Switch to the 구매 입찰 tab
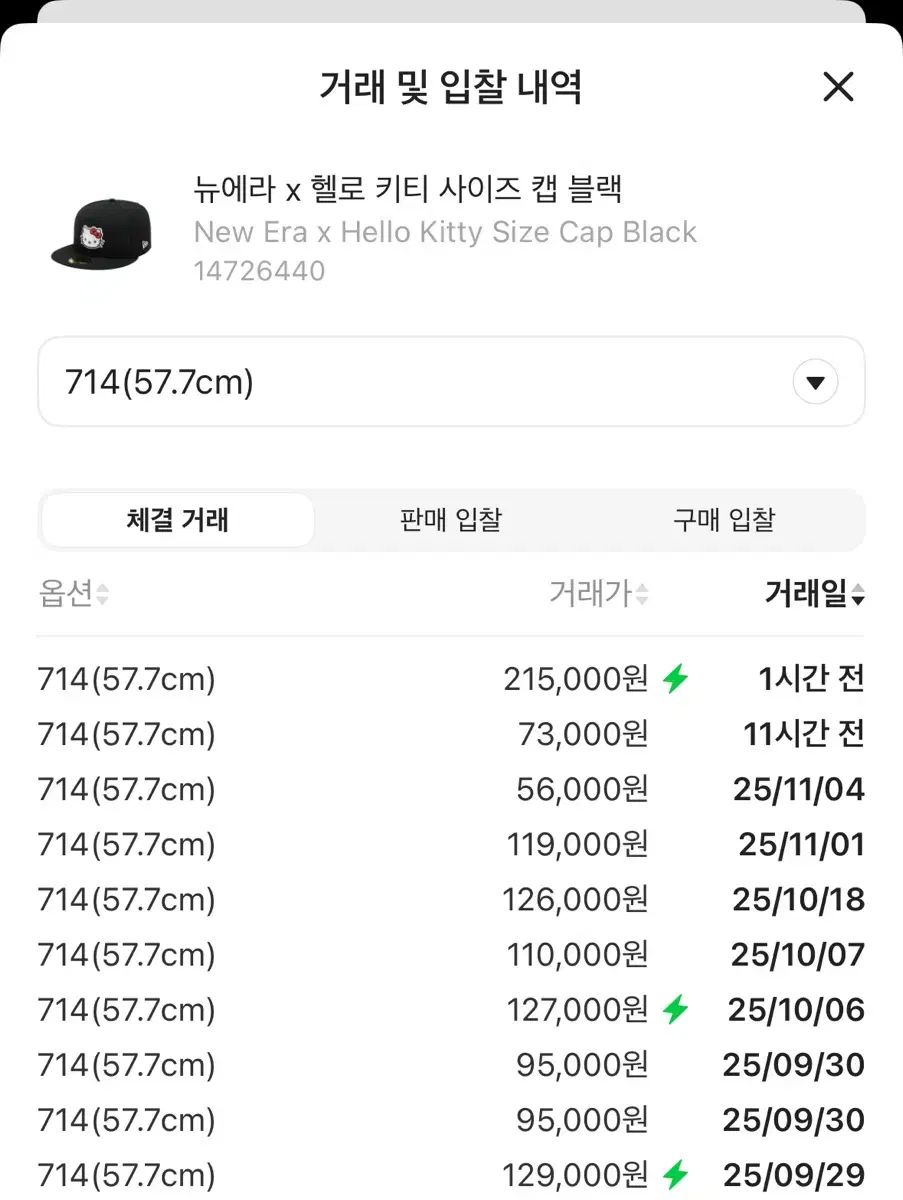Screen dimensions: 903x1200 724,520
